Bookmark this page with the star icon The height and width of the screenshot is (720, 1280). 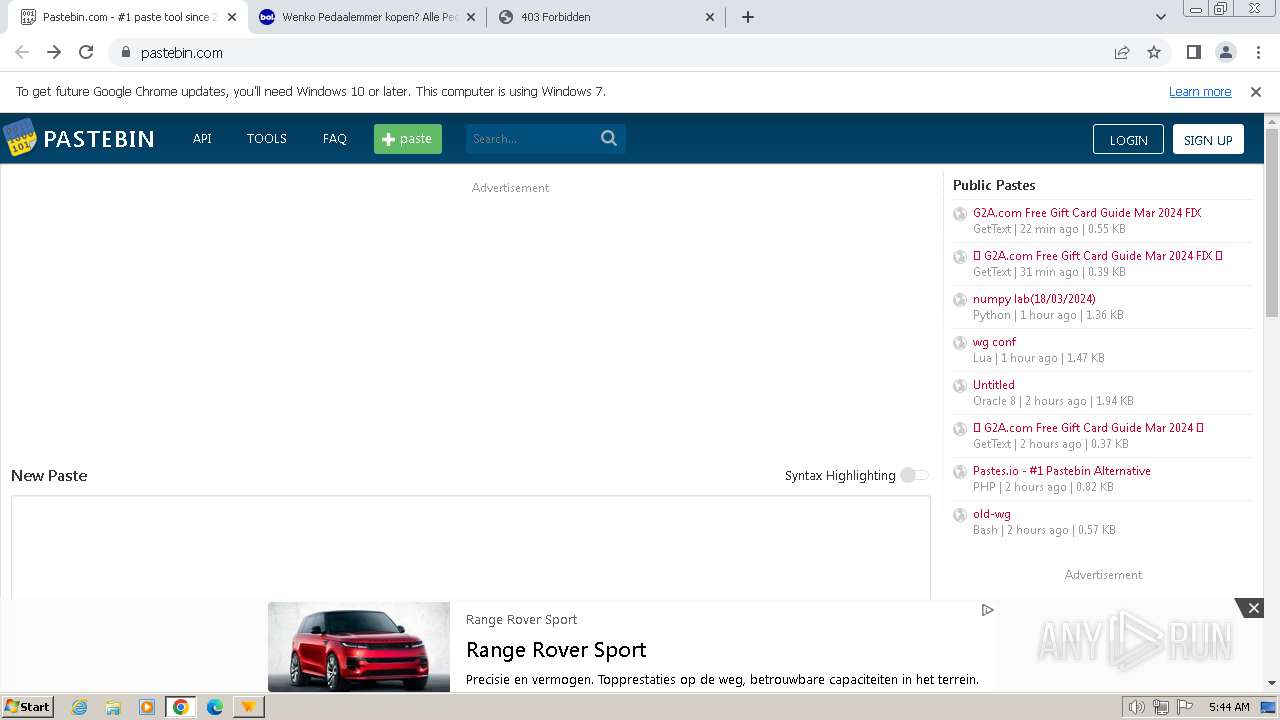pos(1154,52)
